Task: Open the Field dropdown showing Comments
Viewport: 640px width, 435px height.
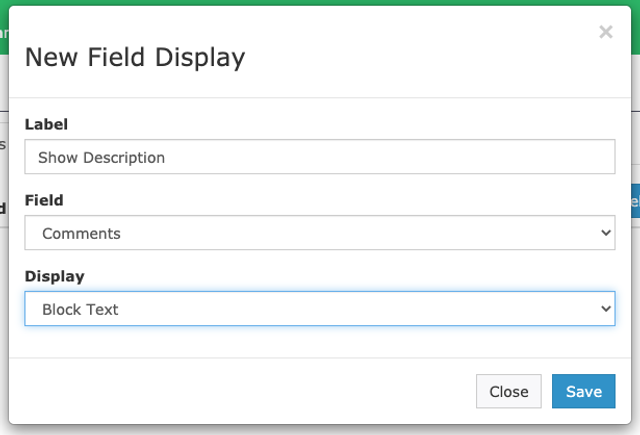Action: point(320,233)
